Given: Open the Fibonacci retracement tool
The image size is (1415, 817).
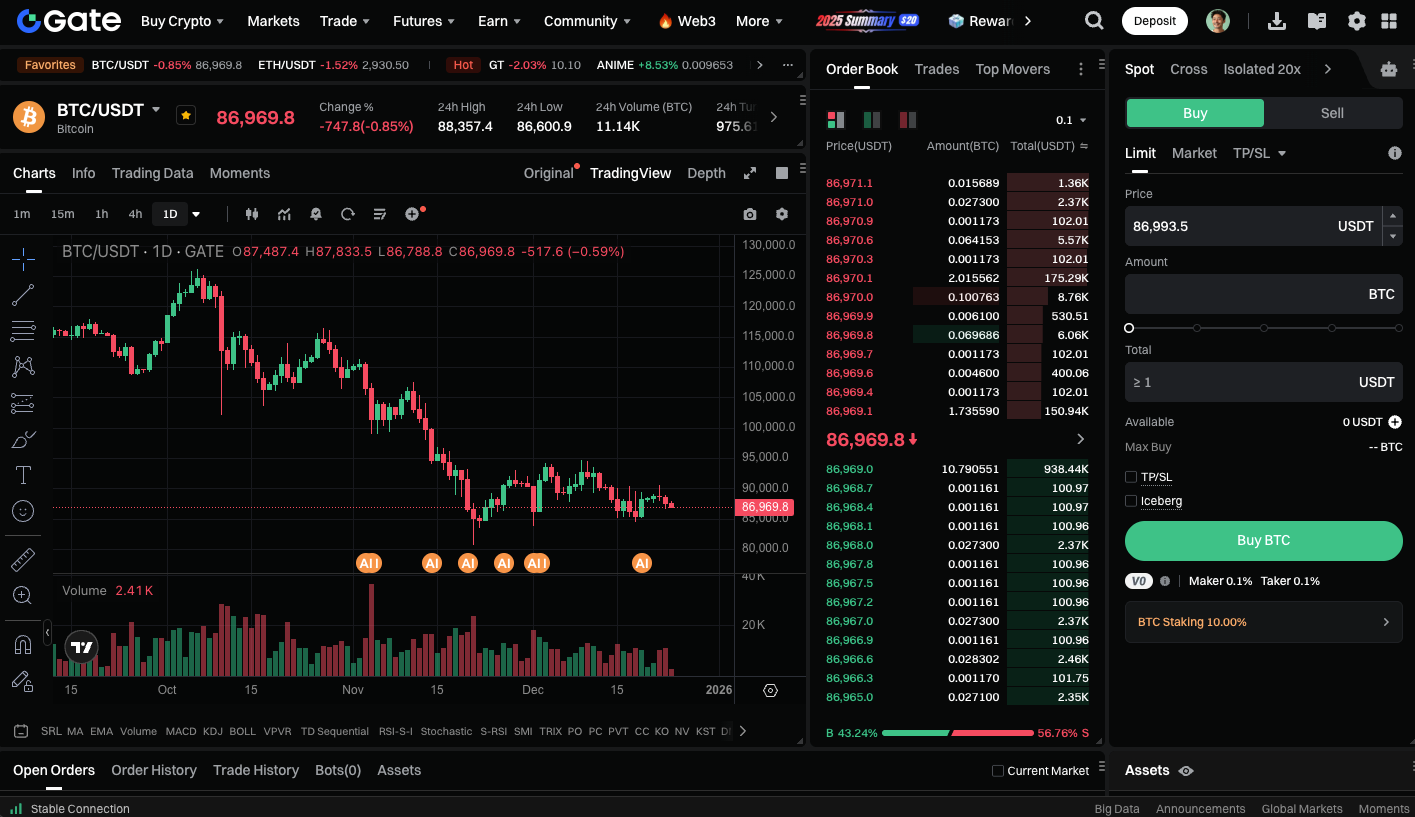Looking at the screenshot, I should point(23,331).
